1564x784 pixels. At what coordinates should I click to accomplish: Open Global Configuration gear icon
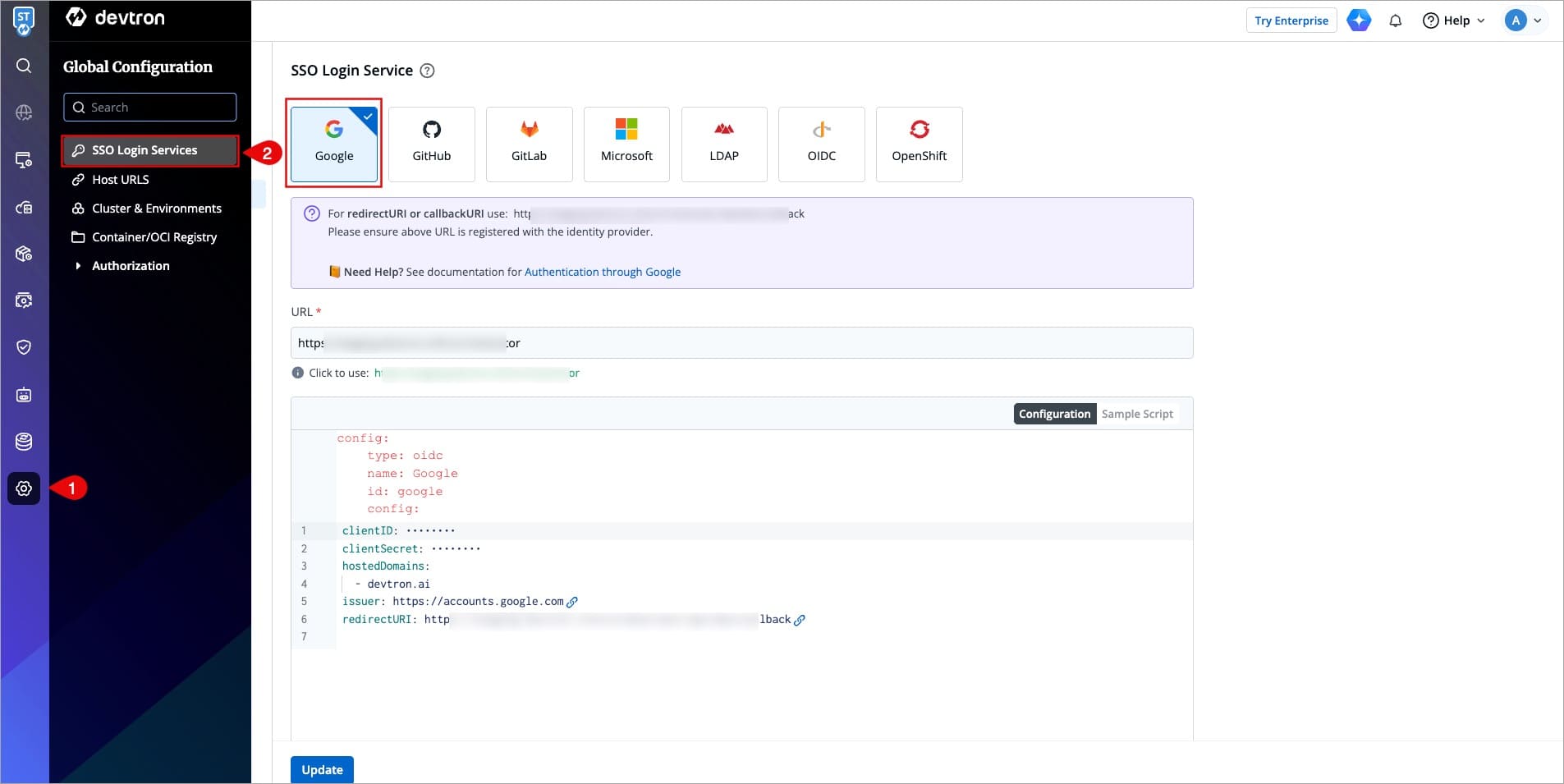click(x=24, y=488)
